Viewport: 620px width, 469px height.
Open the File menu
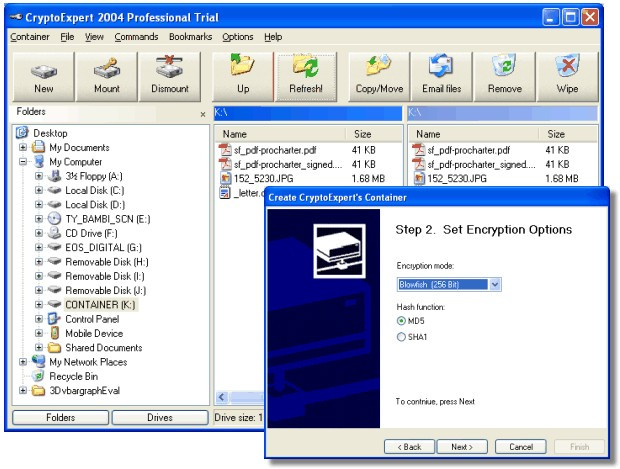coord(67,37)
